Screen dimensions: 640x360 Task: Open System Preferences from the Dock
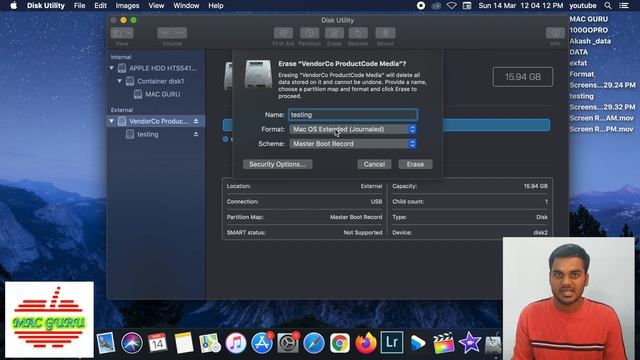(x=288, y=343)
